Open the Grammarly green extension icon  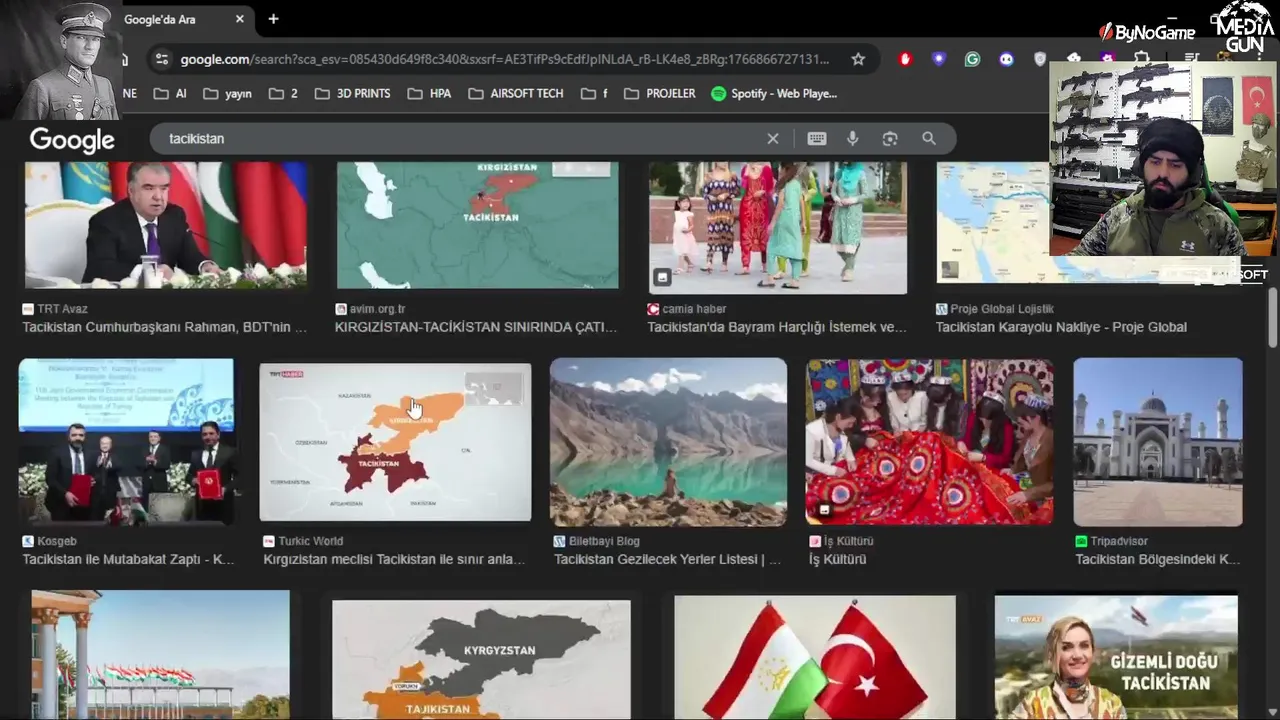(972, 59)
